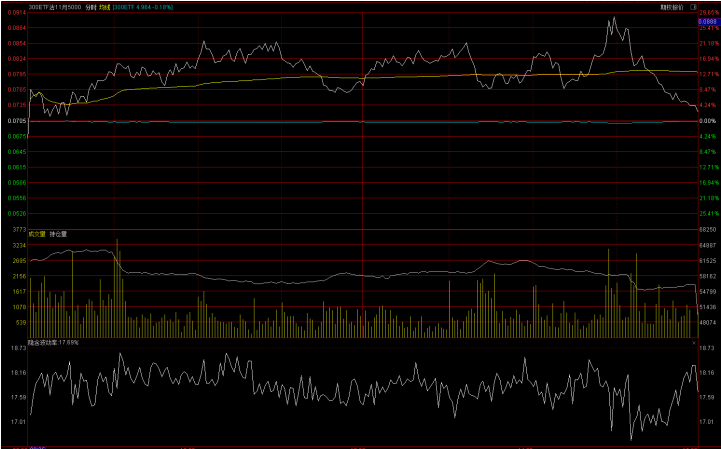Select the 分时 intraday chart tab

pyautogui.click(x=90, y=6)
